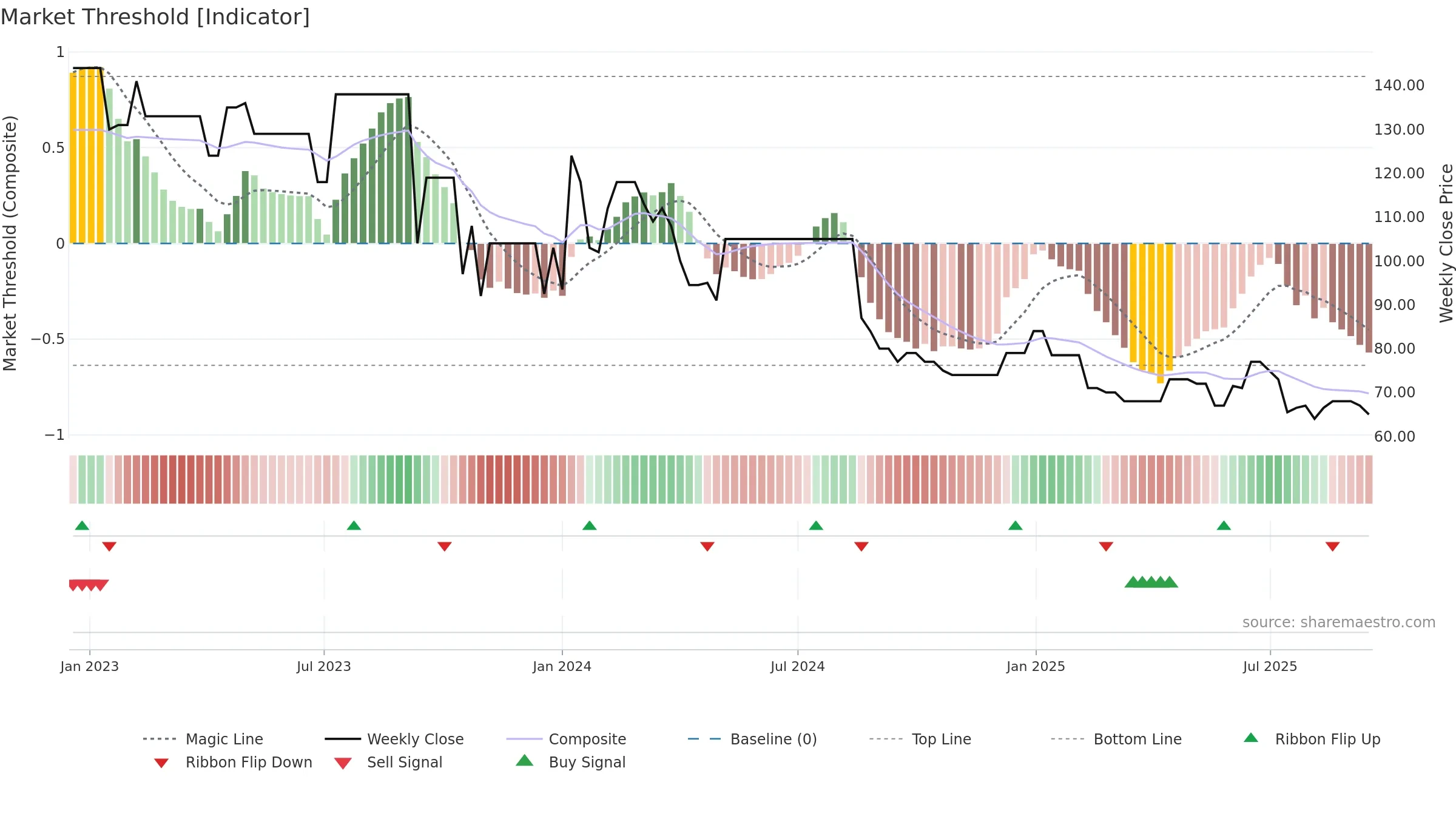
Task: Click the Ribbon Flip Up marker just before Jan 2025
Action: pos(1015,525)
